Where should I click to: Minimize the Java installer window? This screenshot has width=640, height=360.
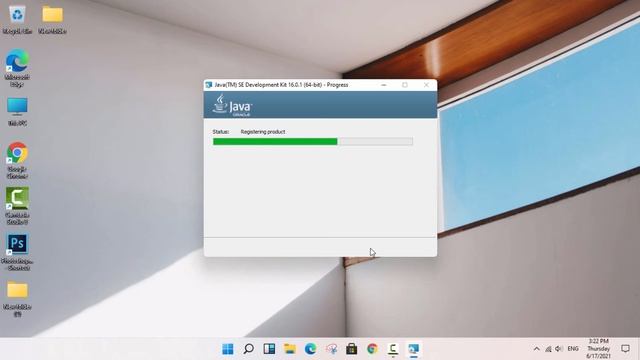pos(384,85)
